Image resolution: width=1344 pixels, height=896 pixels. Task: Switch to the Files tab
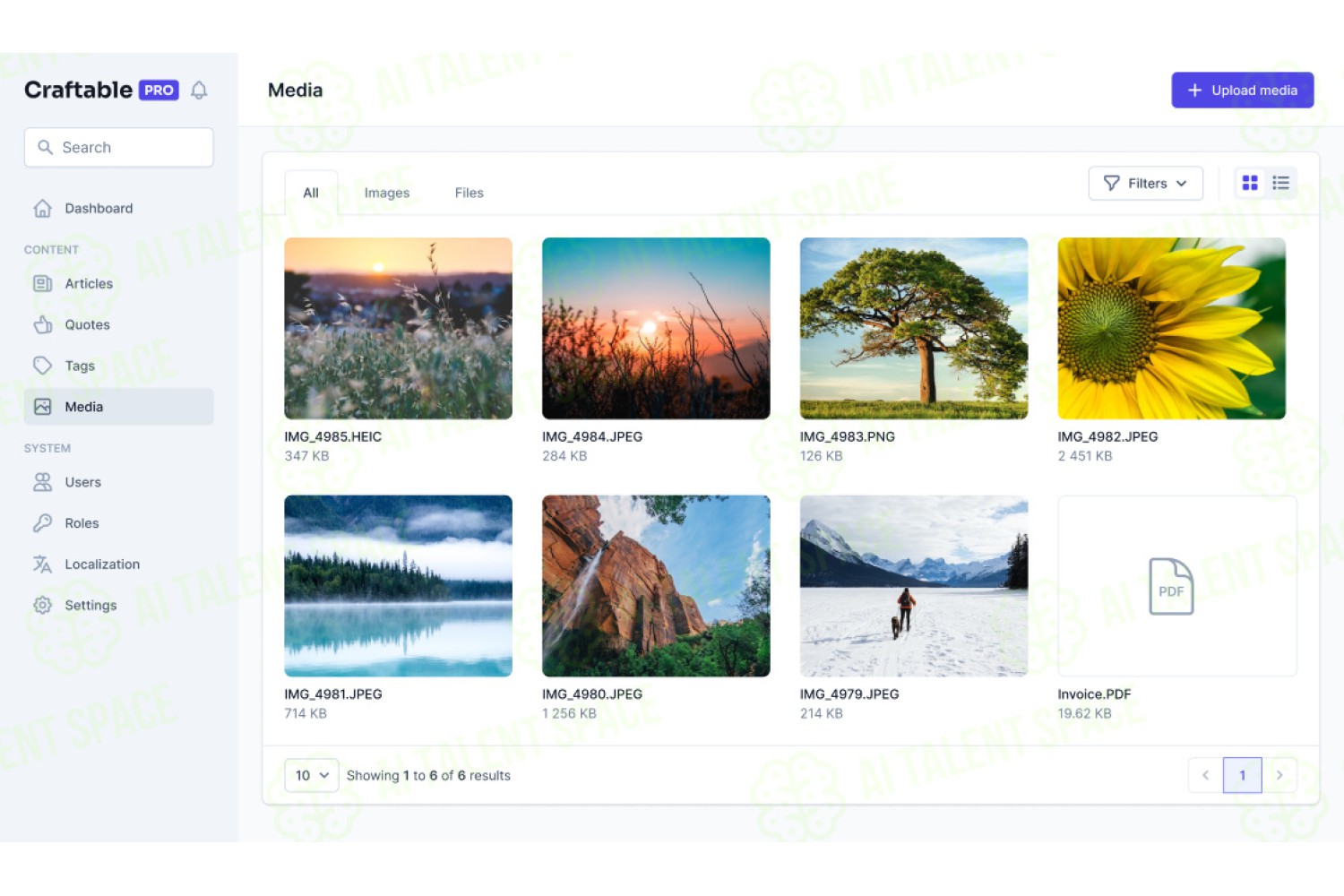[x=469, y=193]
